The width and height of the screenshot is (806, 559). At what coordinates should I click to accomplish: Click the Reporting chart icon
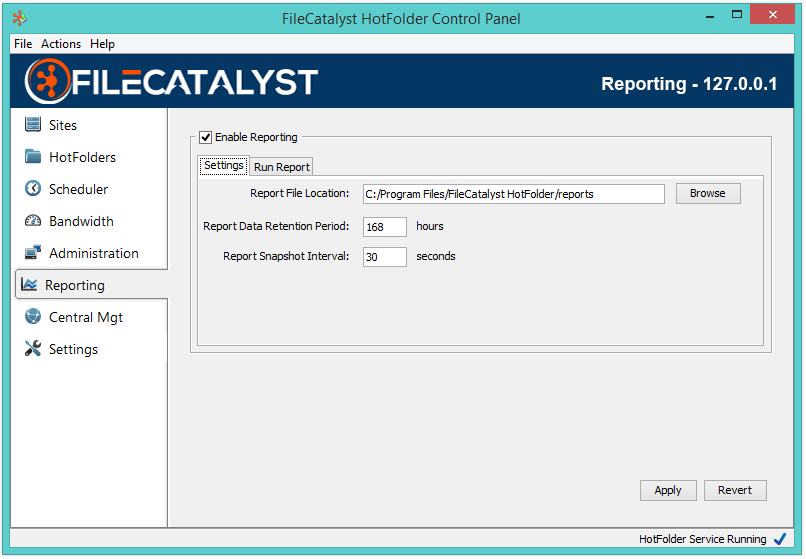point(29,285)
